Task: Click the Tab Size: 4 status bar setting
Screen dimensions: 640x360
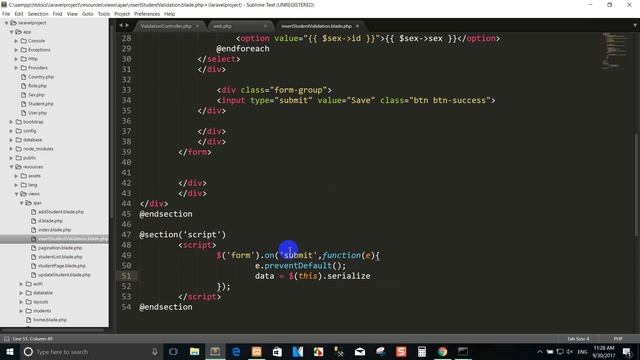Action: [578, 339]
